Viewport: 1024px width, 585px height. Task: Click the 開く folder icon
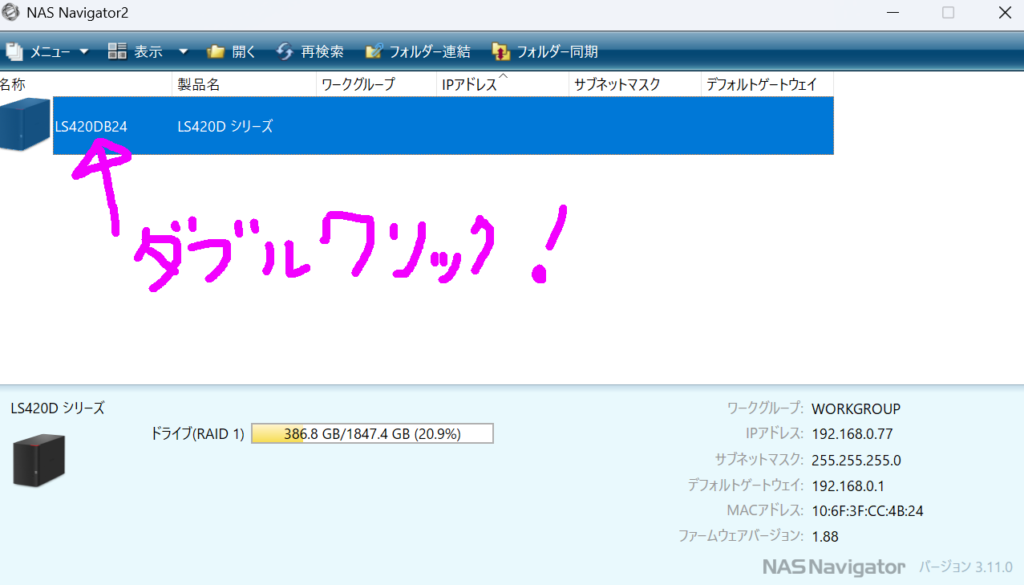pos(216,52)
